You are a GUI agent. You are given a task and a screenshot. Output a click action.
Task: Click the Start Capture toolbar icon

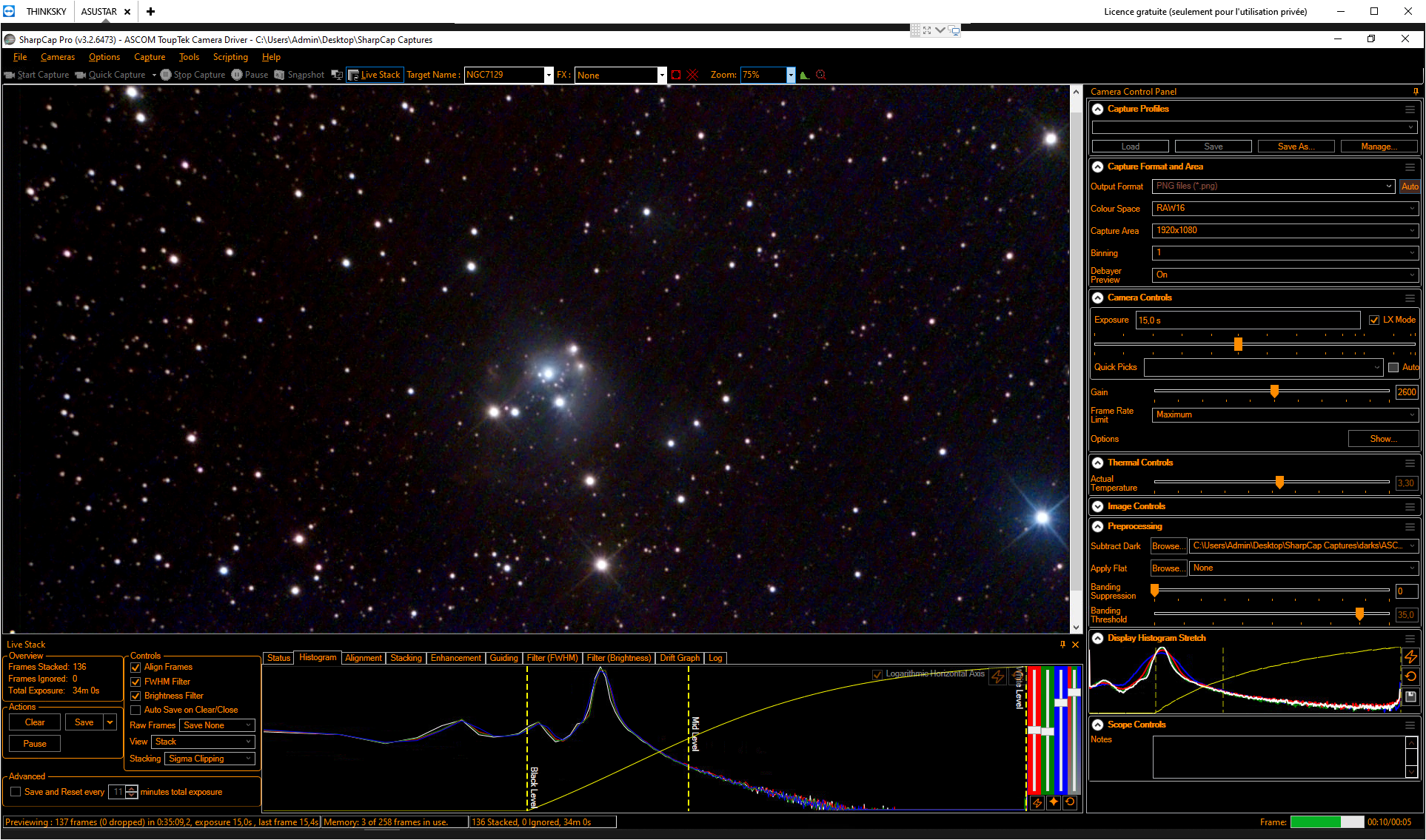pos(10,75)
